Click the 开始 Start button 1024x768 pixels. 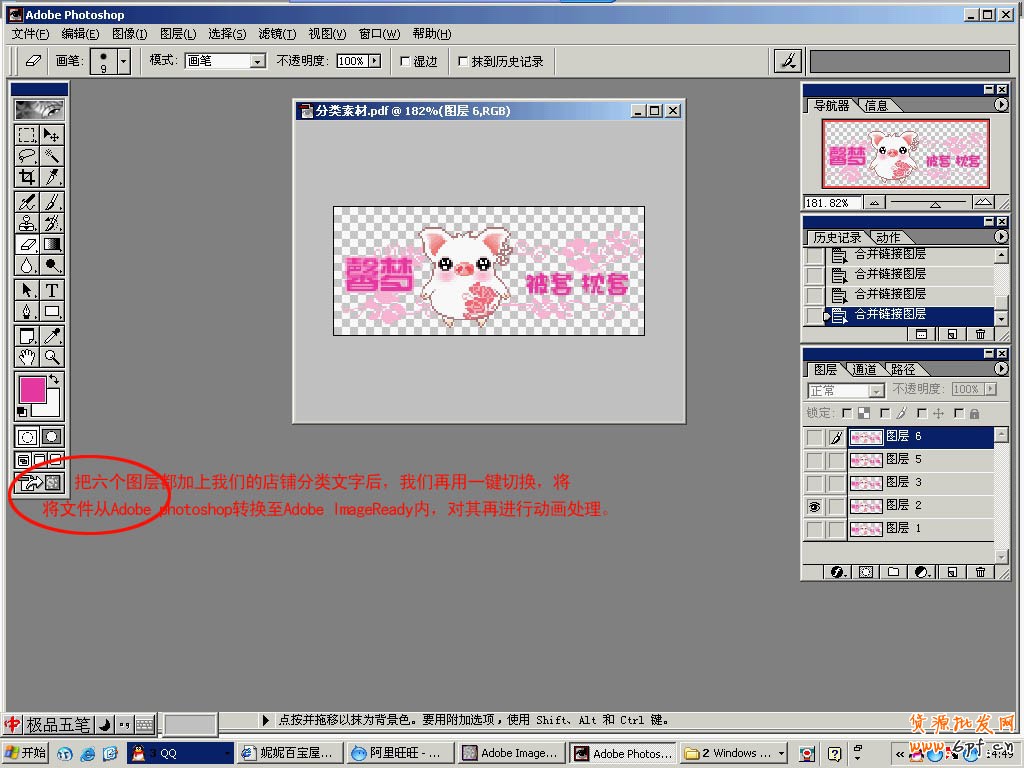(x=25, y=753)
